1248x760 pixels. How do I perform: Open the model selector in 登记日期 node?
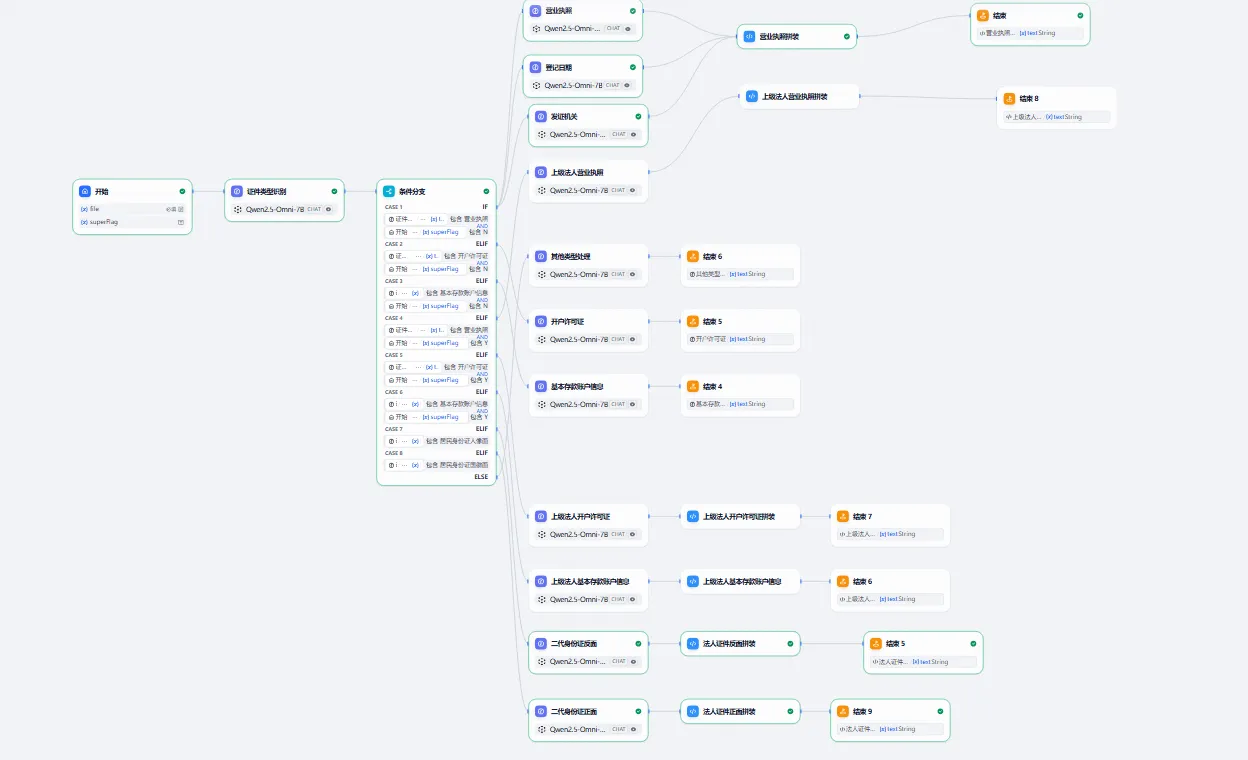pos(573,85)
